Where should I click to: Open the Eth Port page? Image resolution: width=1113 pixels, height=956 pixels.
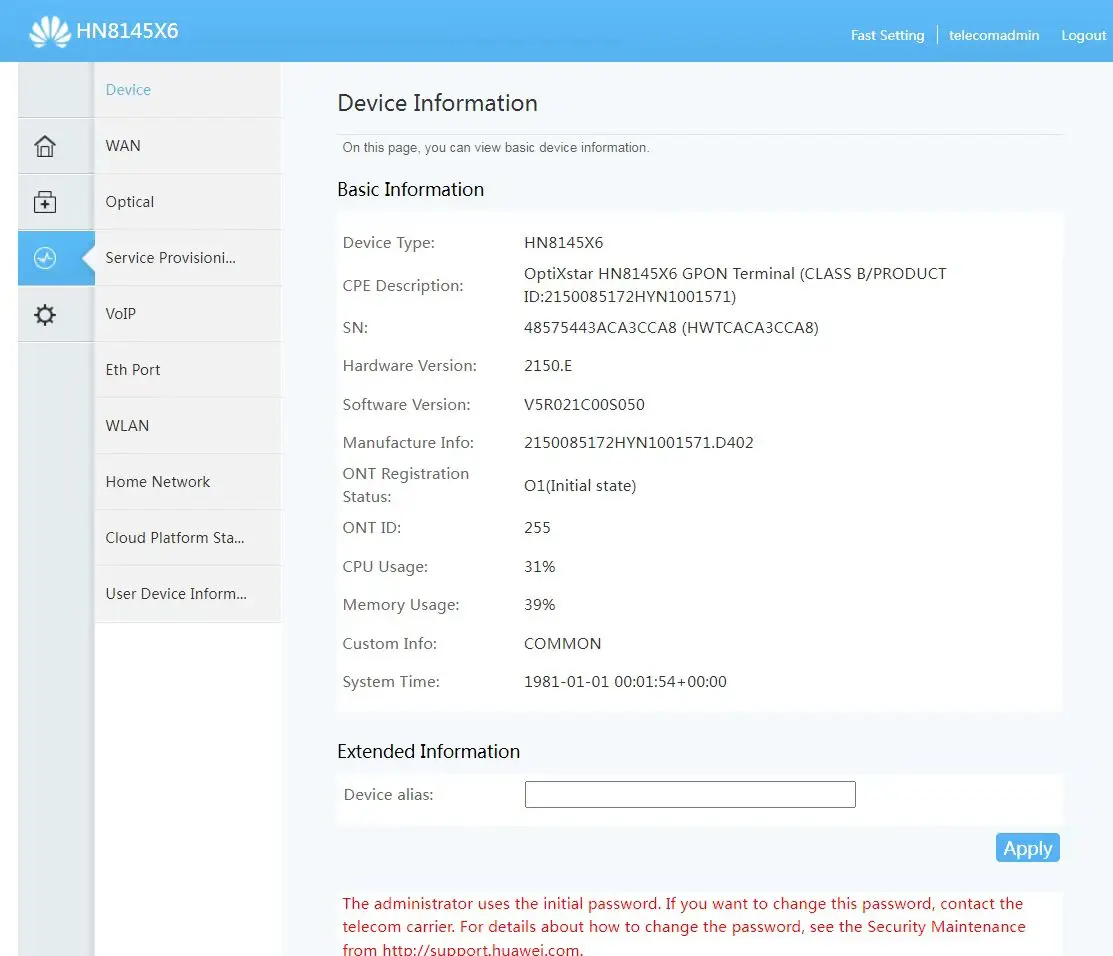coord(133,370)
